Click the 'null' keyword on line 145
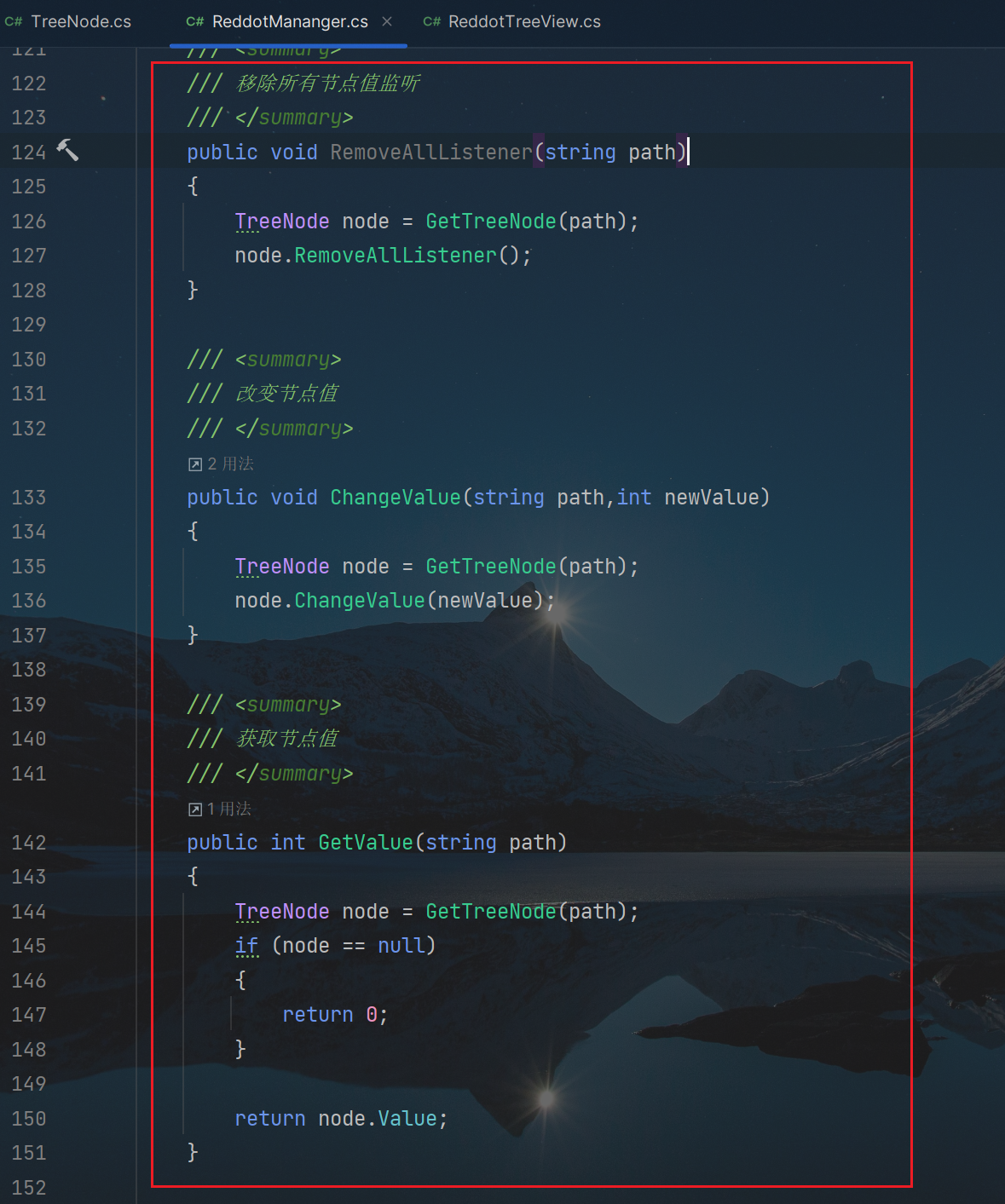Viewport: 1005px width, 1204px height. tap(401, 945)
